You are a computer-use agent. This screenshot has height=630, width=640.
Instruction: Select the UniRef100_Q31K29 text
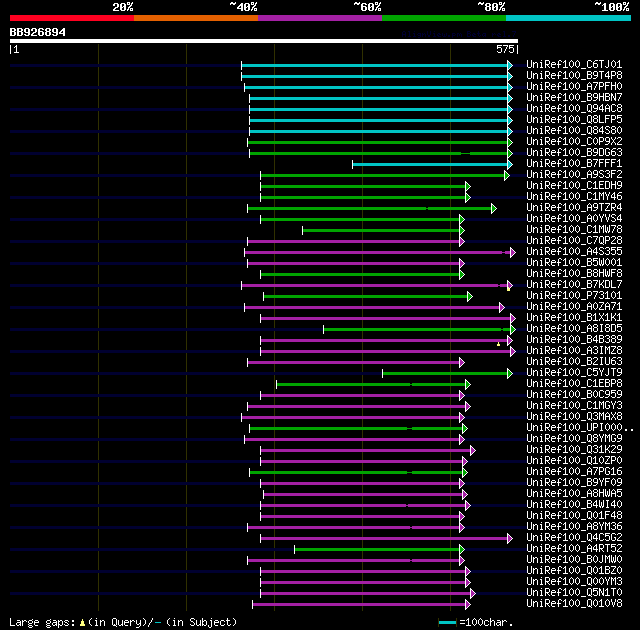(x=574, y=450)
